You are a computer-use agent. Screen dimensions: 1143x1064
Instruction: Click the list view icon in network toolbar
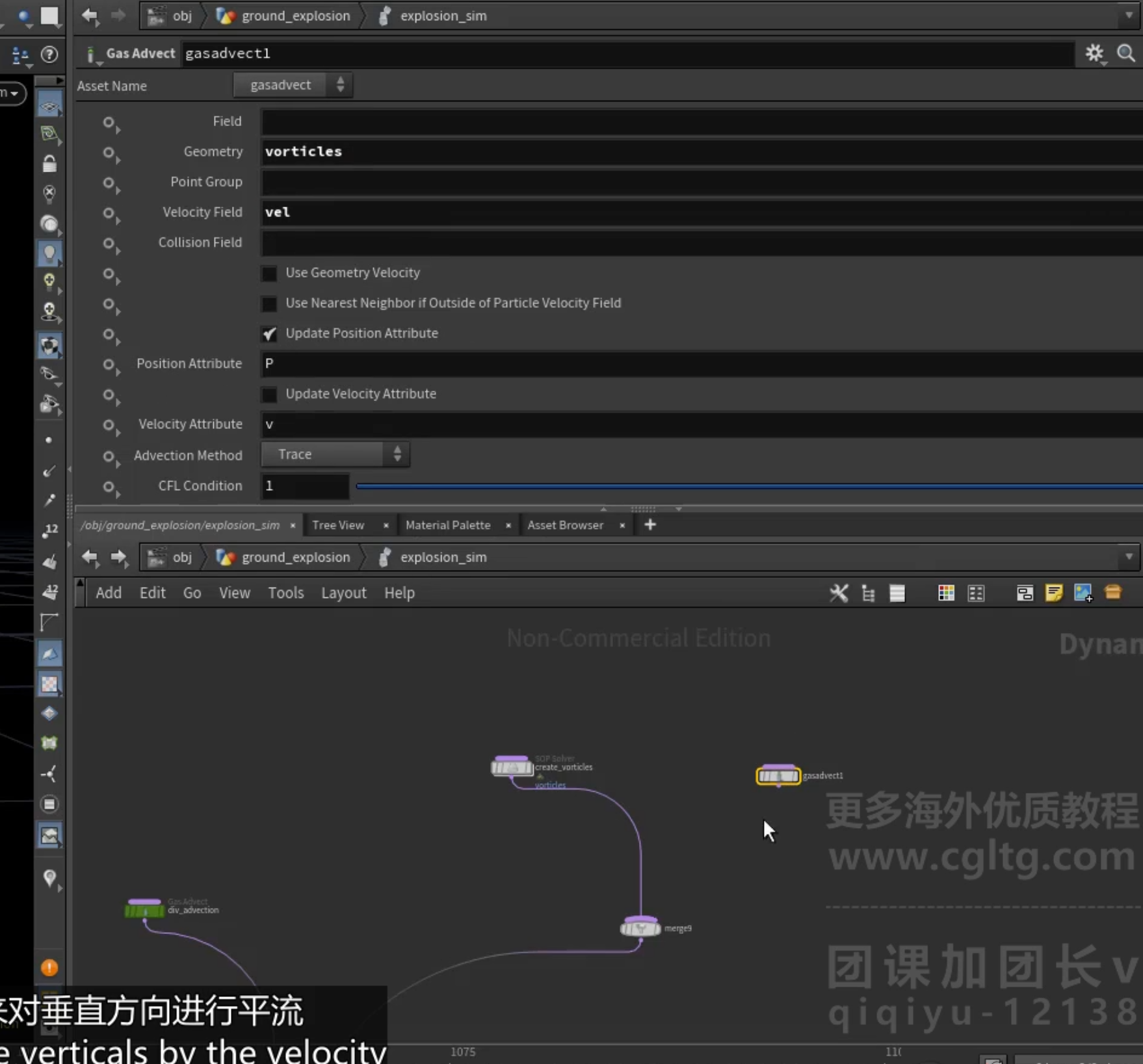(897, 593)
